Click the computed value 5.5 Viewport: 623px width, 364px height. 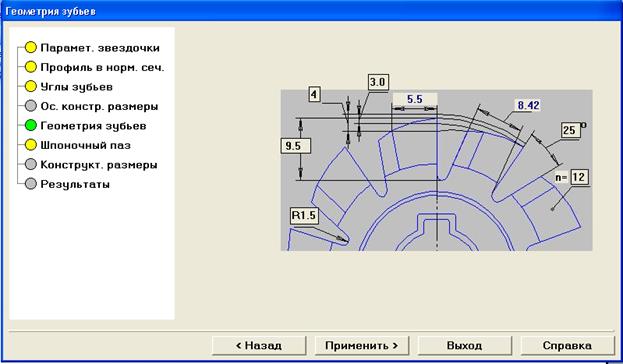(415, 99)
